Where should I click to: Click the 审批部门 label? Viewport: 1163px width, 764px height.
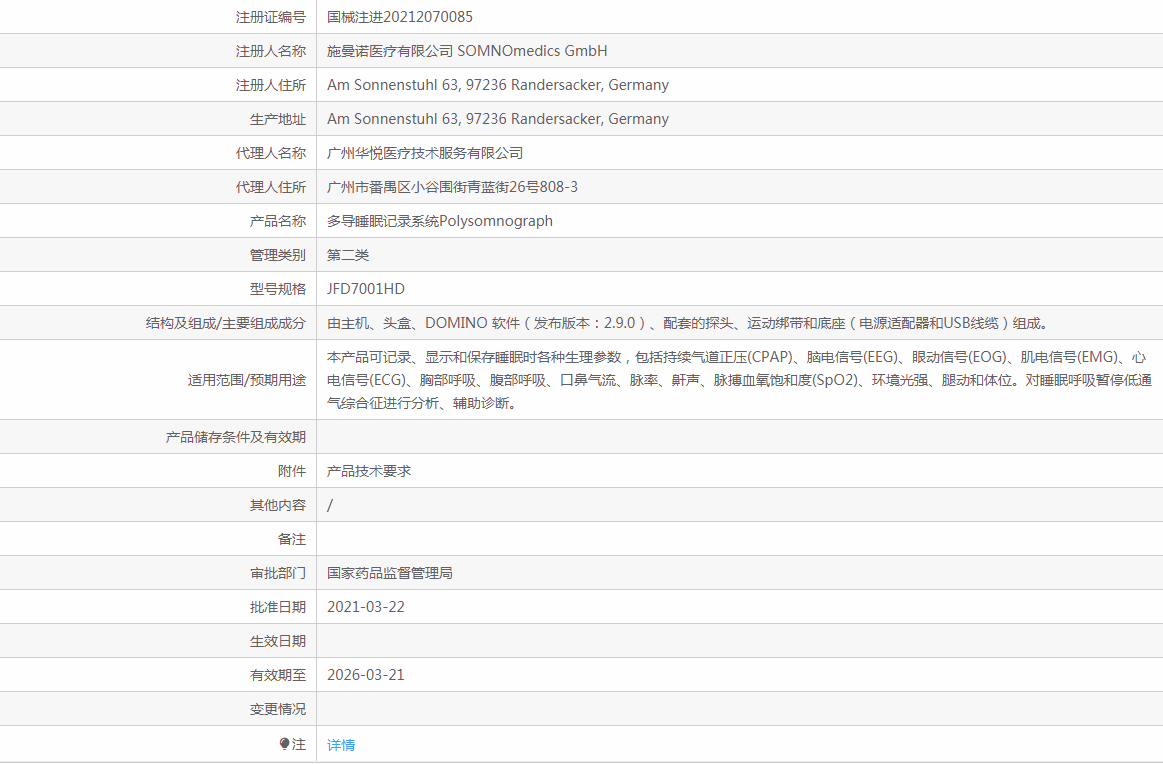pos(278,573)
